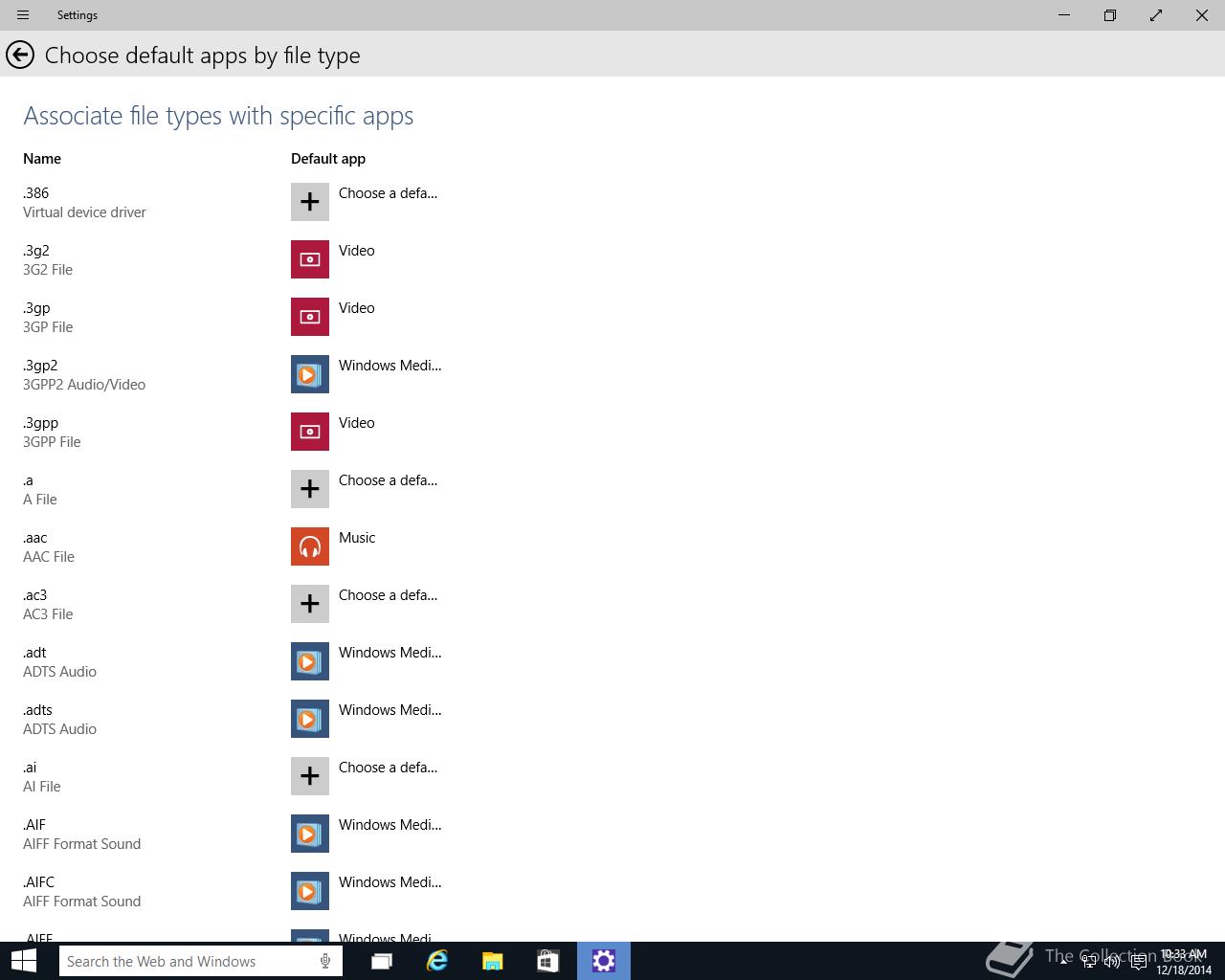1225x980 pixels.
Task: Select the .adt ADTS Audio entry
Action: (59, 662)
